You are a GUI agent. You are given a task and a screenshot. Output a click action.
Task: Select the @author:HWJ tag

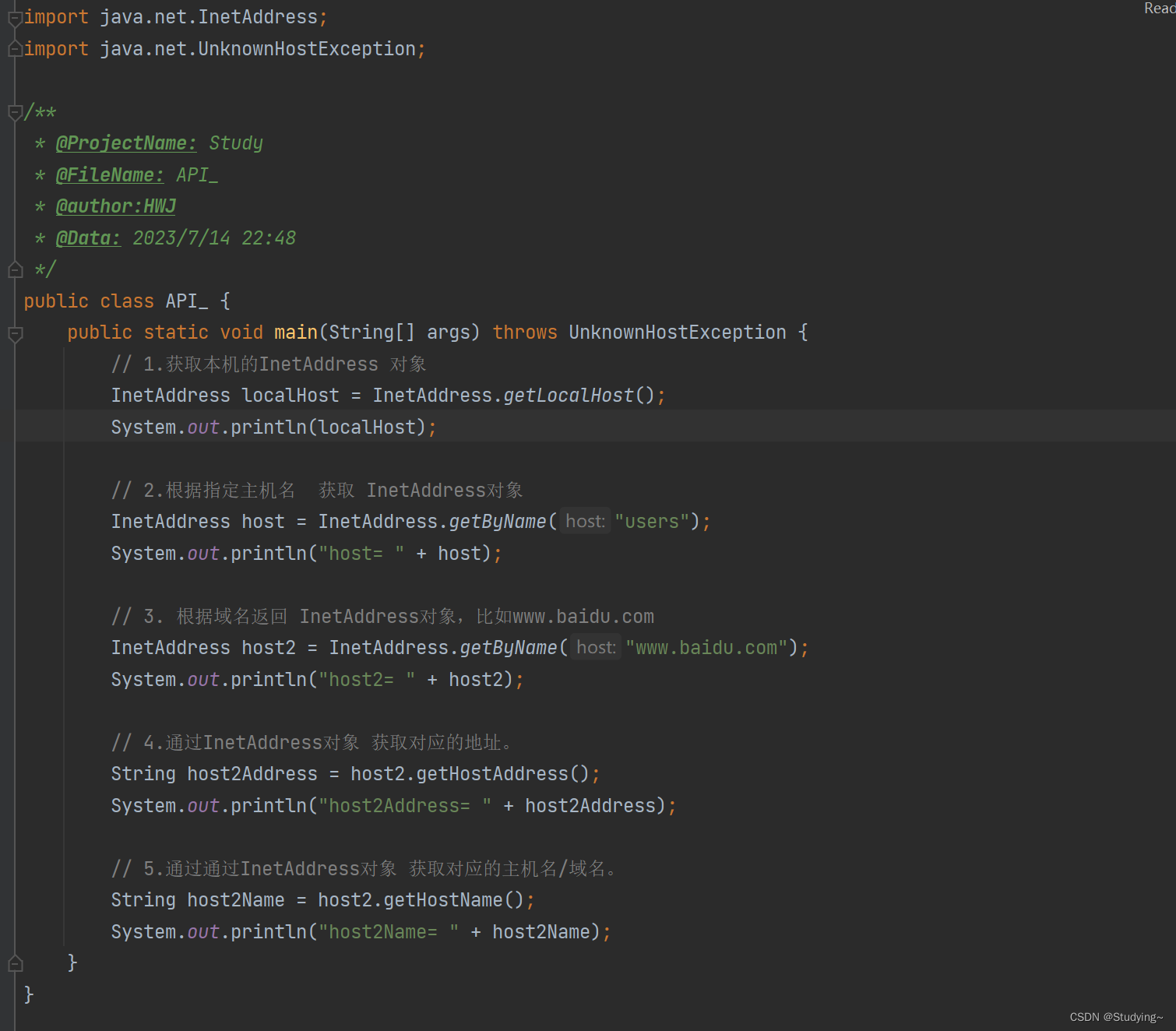click(x=115, y=206)
